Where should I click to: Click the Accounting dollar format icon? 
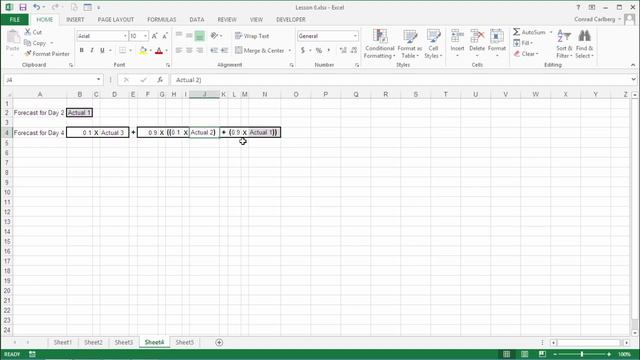pyautogui.click(x=302, y=50)
